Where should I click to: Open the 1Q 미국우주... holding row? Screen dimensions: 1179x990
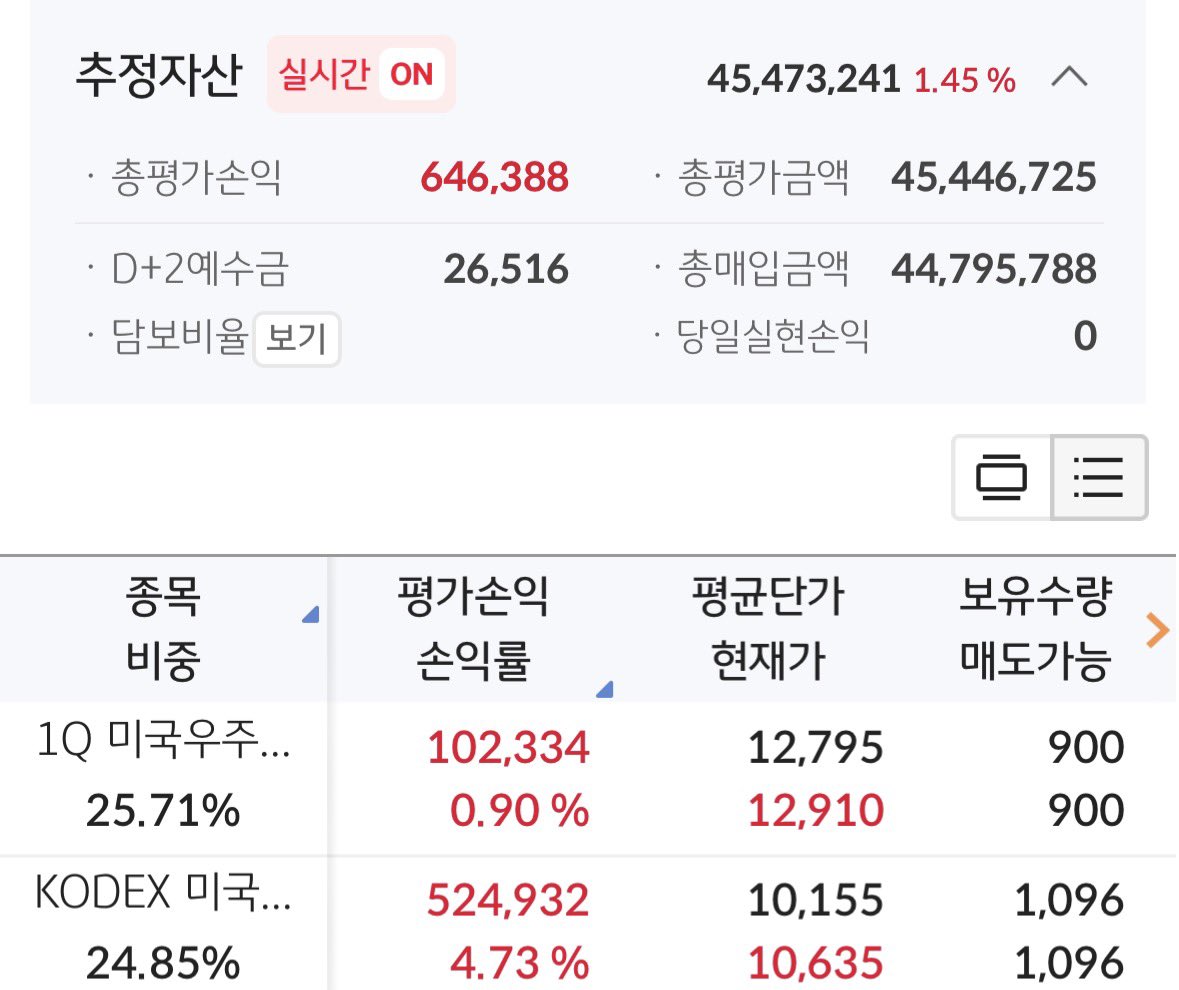(x=588, y=779)
